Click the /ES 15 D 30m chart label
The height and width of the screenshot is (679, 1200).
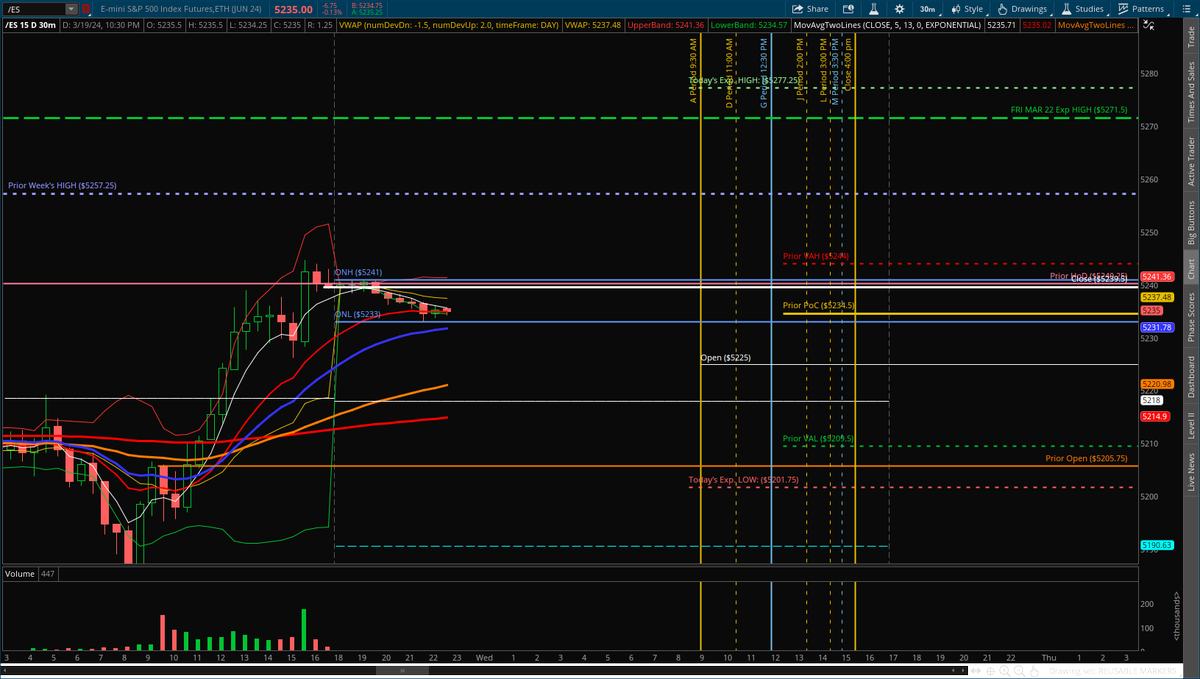click(x=34, y=25)
